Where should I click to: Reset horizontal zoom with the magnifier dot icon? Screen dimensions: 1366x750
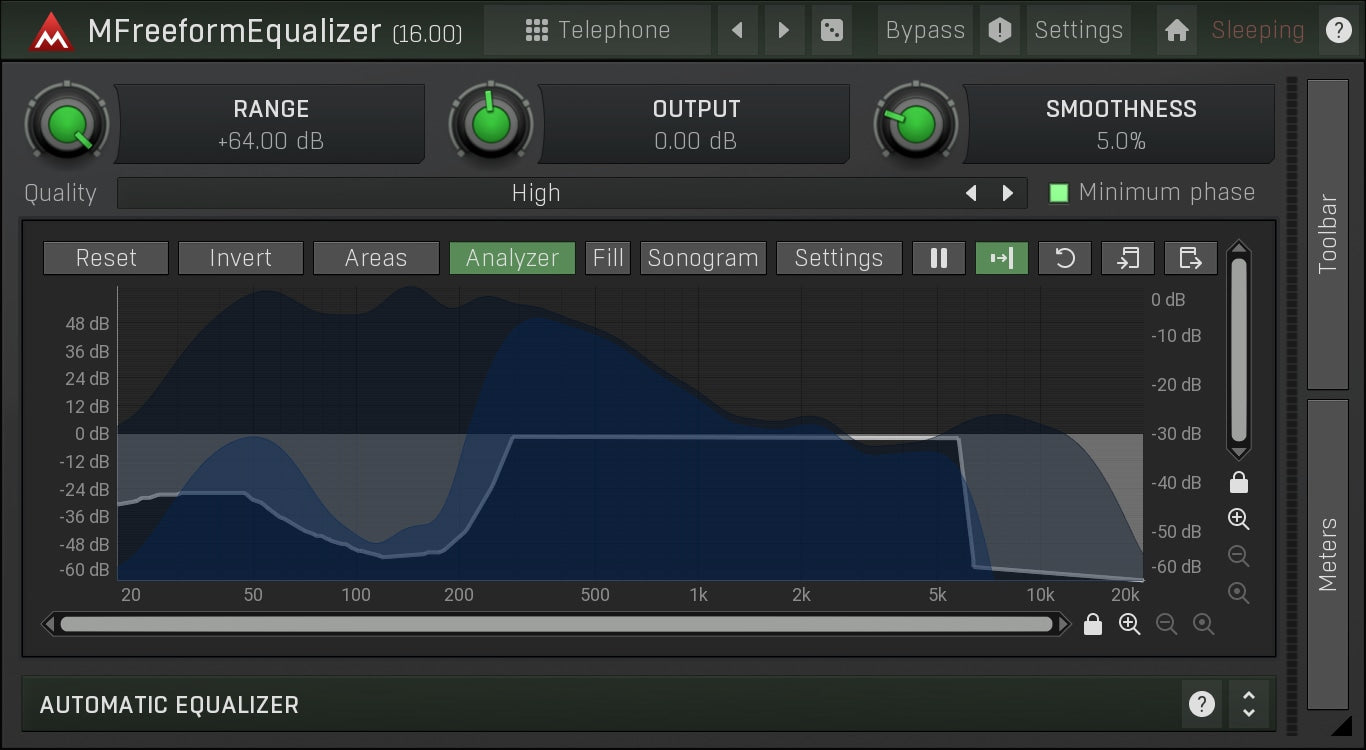tap(1204, 625)
